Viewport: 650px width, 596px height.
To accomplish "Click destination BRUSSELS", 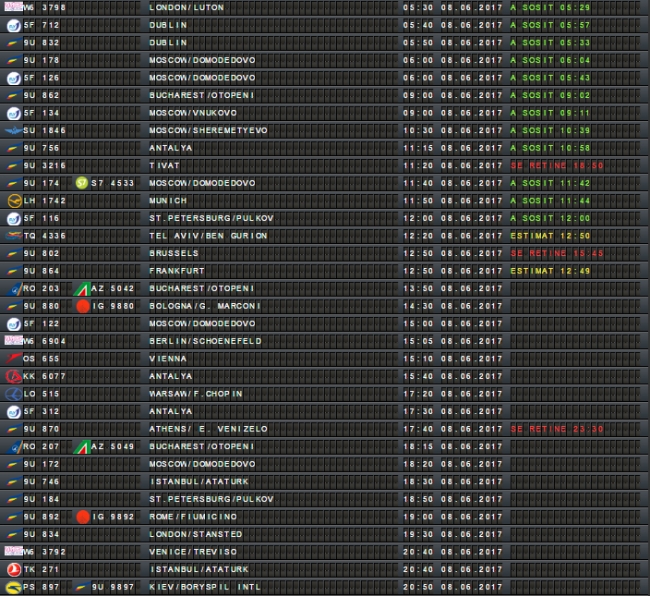I will click(174, 253).
